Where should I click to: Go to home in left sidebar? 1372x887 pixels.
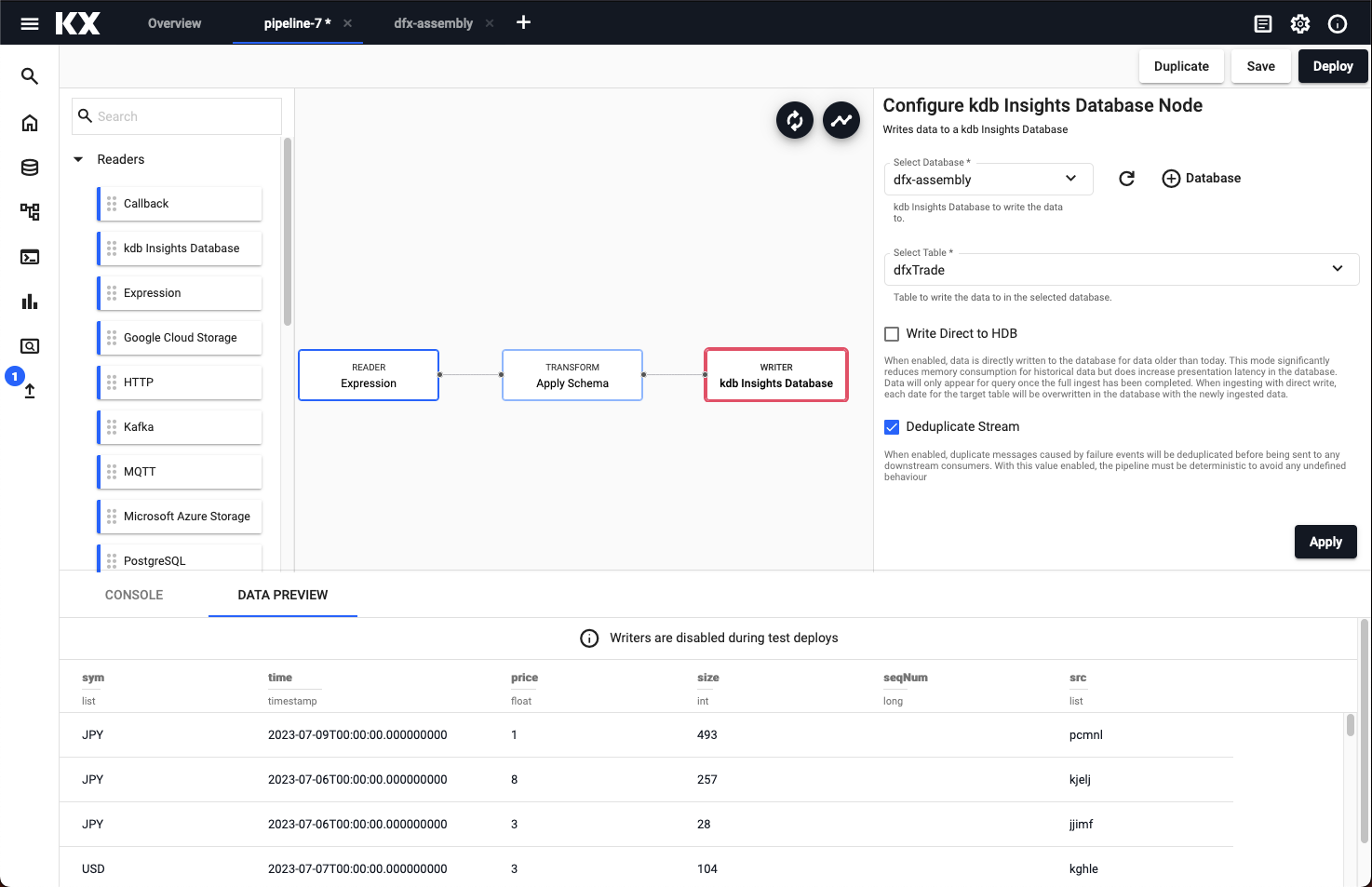tap(30, 123)
